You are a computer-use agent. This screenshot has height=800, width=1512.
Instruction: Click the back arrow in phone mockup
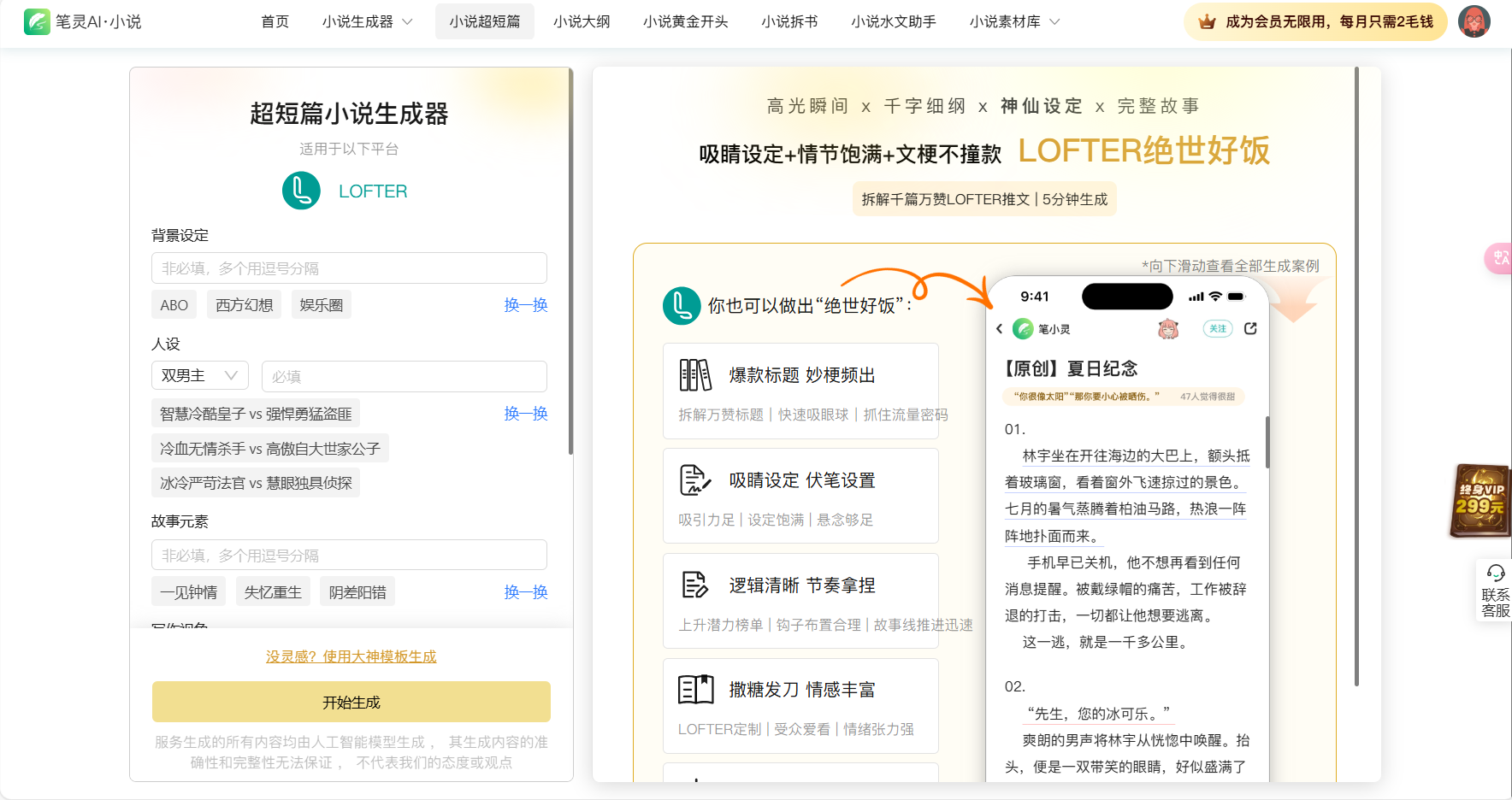[999, 328]
